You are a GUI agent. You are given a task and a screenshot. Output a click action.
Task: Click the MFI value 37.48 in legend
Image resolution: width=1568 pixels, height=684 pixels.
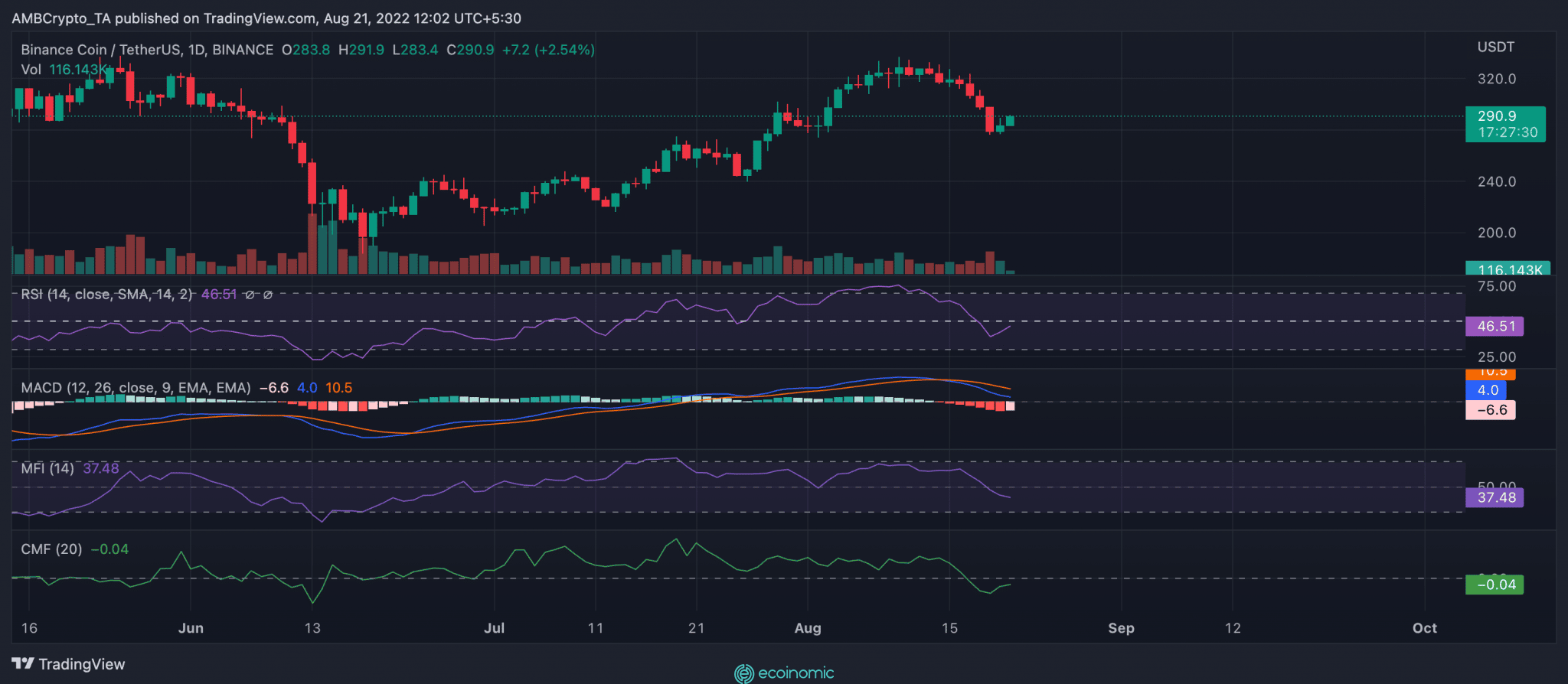(101, 468)
